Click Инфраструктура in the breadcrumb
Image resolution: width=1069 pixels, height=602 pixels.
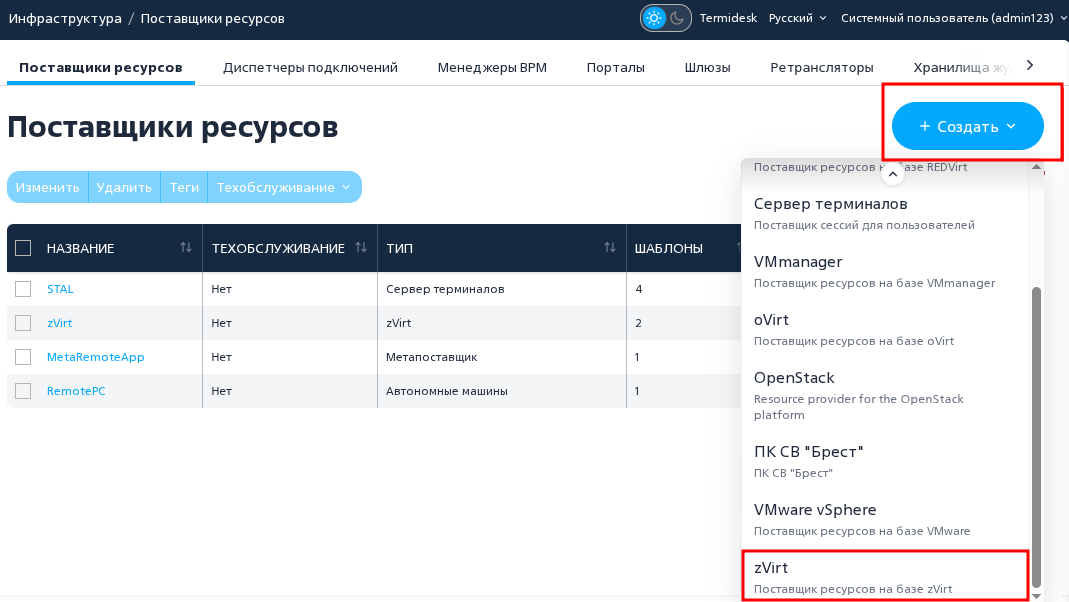[65, 18]
